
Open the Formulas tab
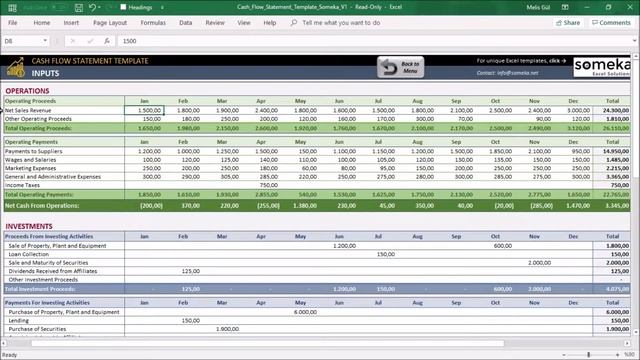click(153, 23)
